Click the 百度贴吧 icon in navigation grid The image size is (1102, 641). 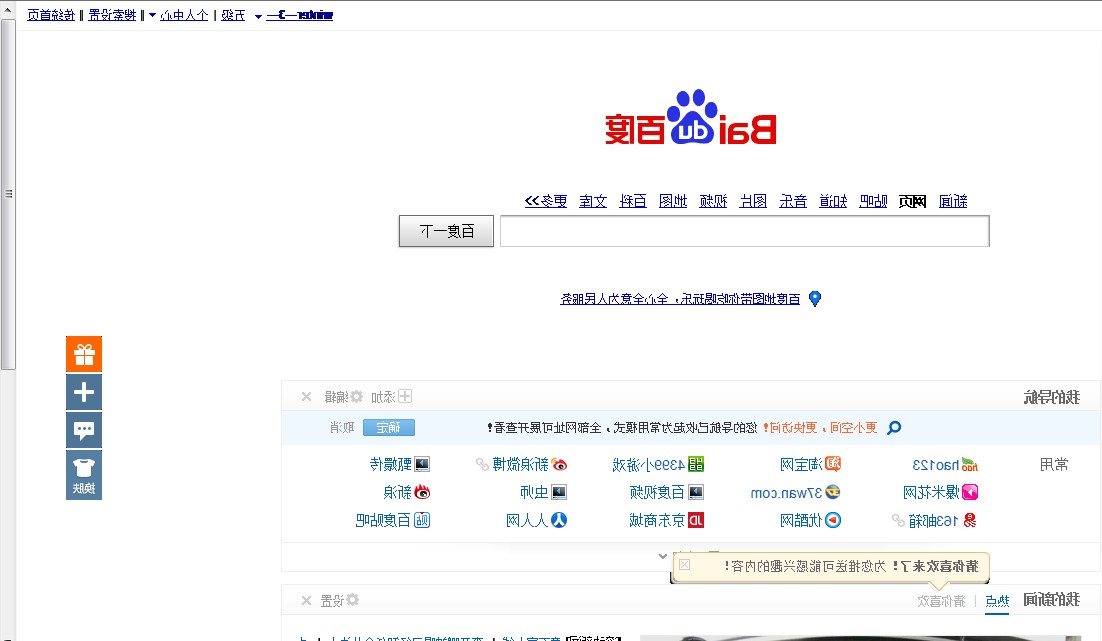(x=422, y=520)
